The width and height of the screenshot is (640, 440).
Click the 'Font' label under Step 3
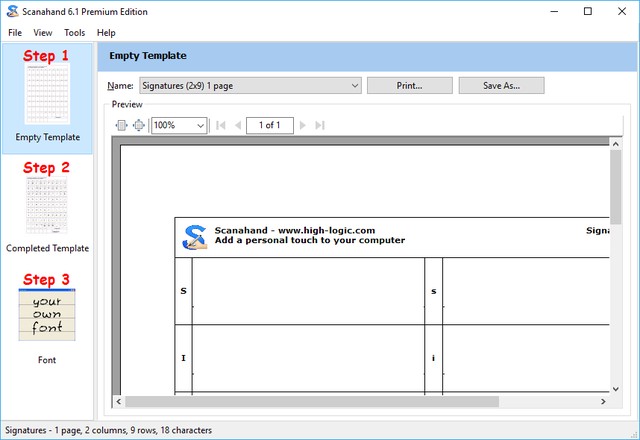pyautogui.click(x=47, y=360)
